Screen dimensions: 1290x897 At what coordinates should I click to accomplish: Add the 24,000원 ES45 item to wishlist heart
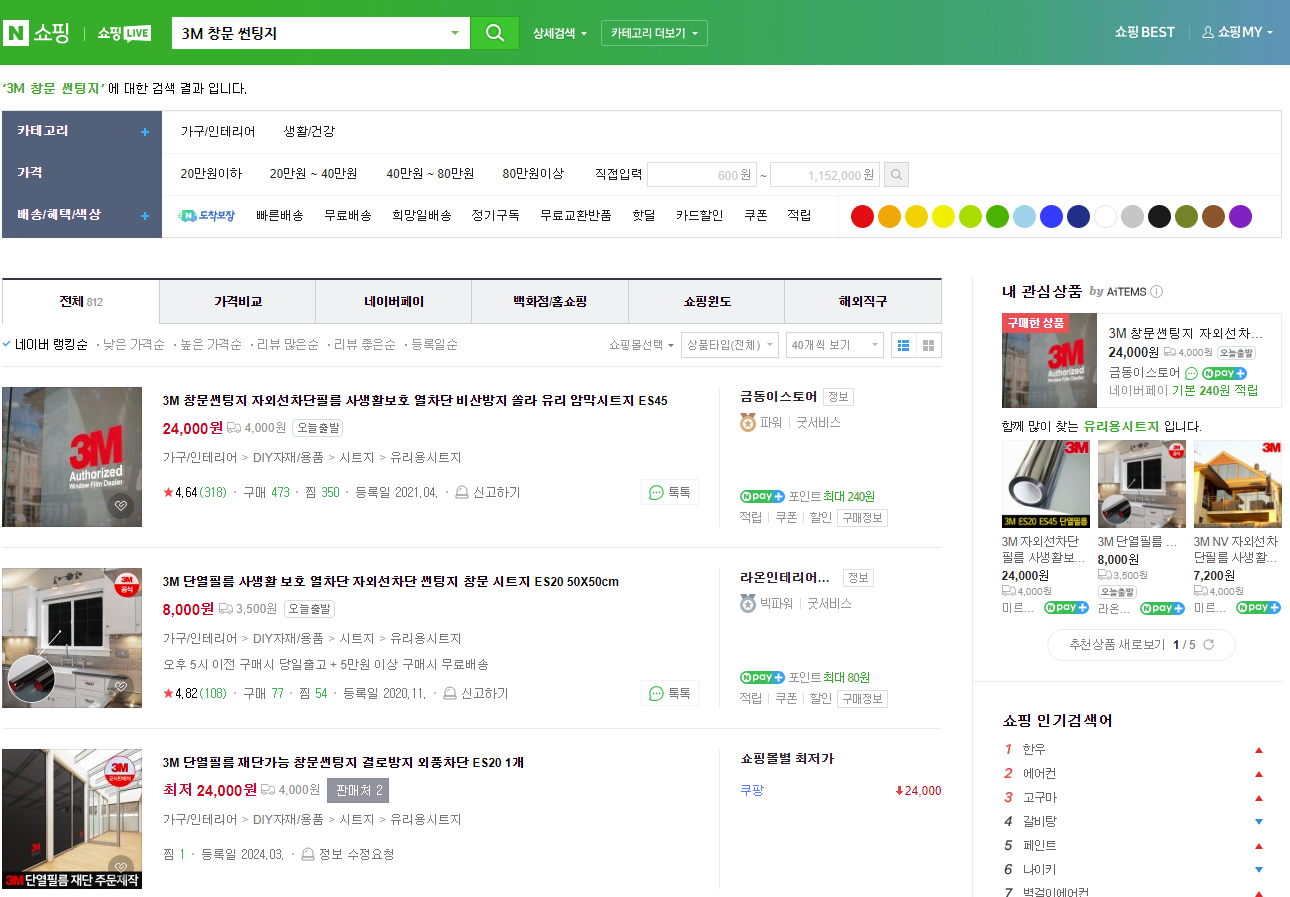(120, 506)
